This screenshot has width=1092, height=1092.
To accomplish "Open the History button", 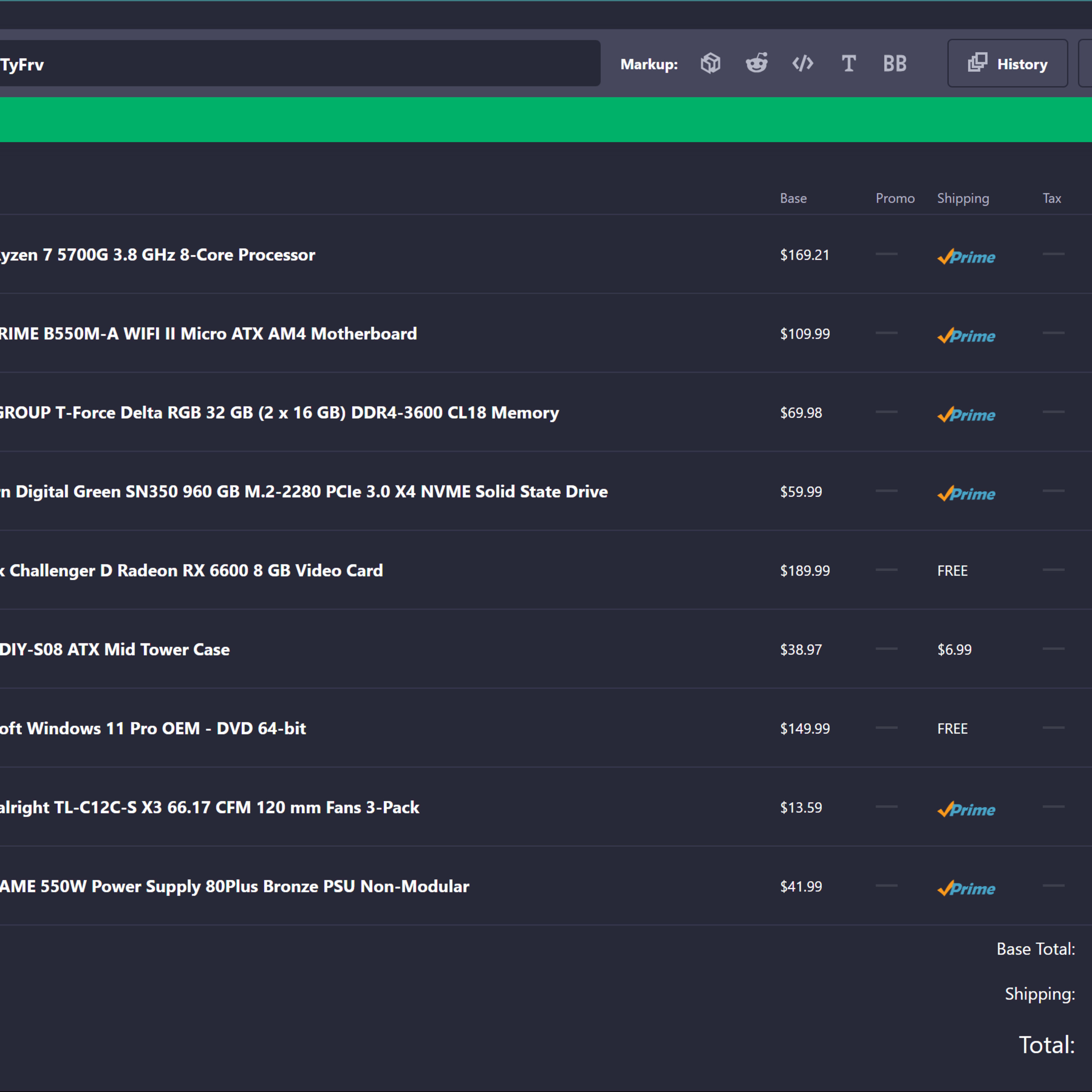I will (x=1007, y=63).
